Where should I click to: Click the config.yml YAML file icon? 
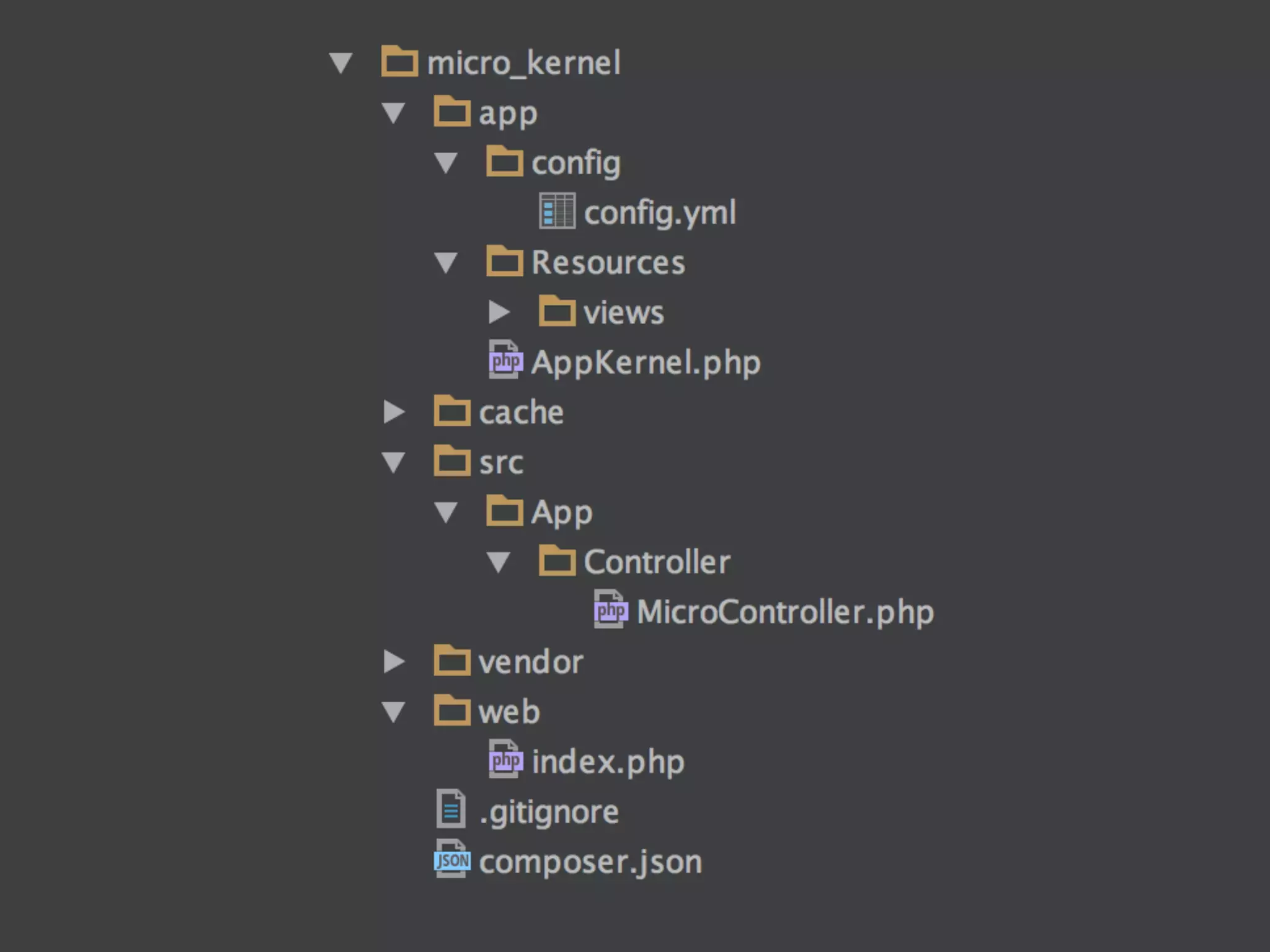click(x=557, y=211)
